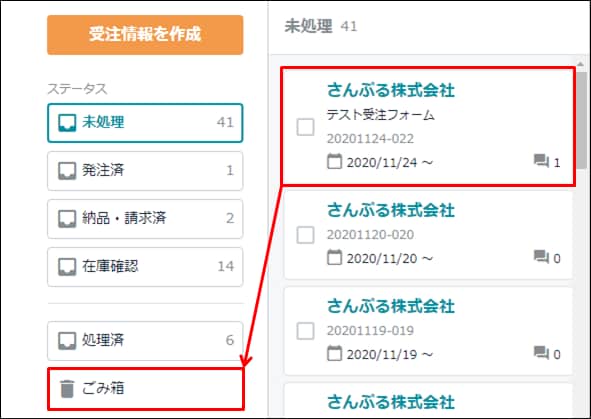Click the calendar icon beside 2020/11/24
Screen dimensions: 591x419
coord(334,161)
